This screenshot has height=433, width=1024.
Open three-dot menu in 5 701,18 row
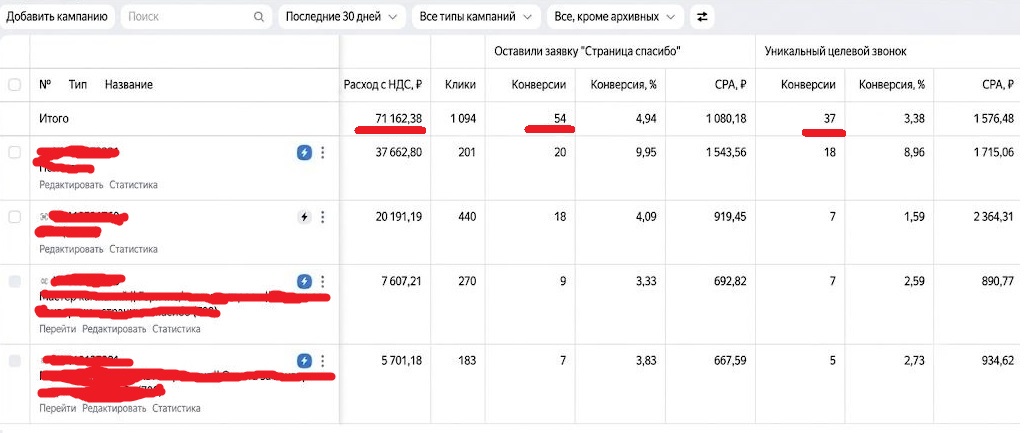coord(323,361)
